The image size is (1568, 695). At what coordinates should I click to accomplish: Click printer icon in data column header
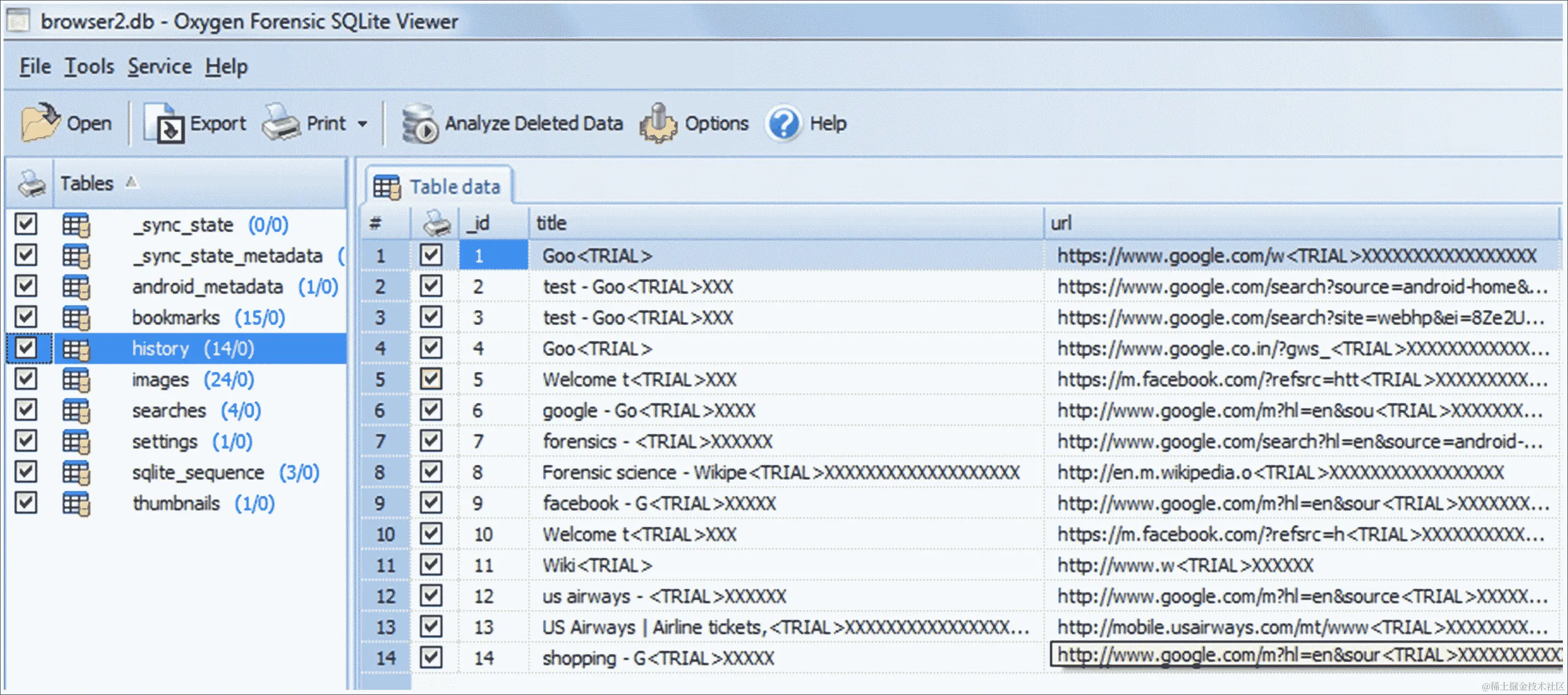click(436, 224)
